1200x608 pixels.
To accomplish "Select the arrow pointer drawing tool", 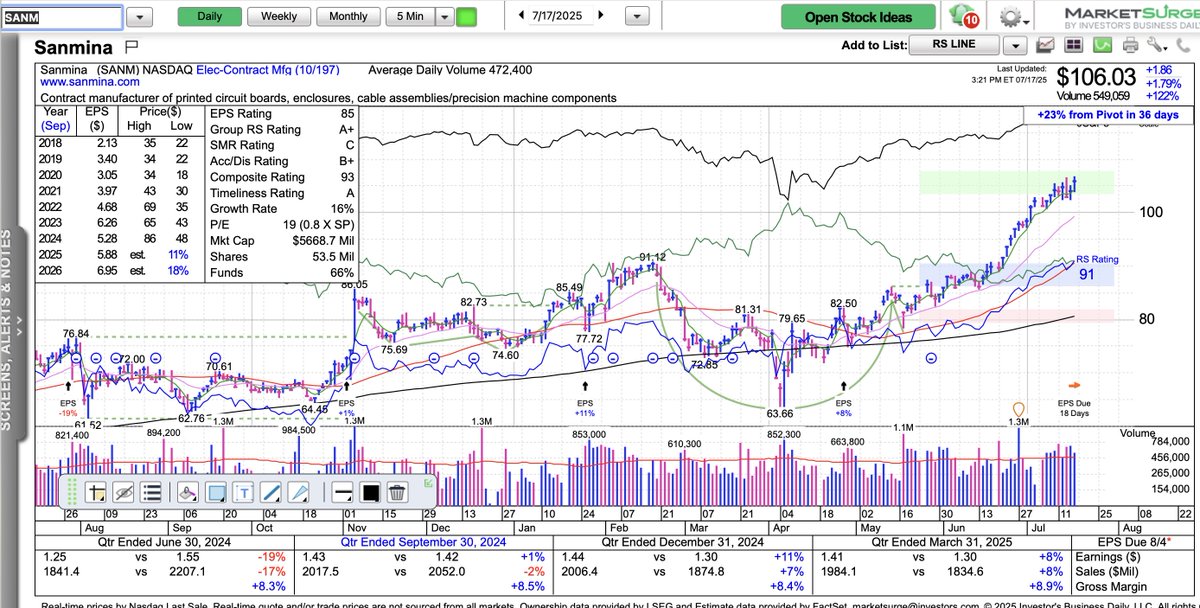I will [x=299, y=492].
